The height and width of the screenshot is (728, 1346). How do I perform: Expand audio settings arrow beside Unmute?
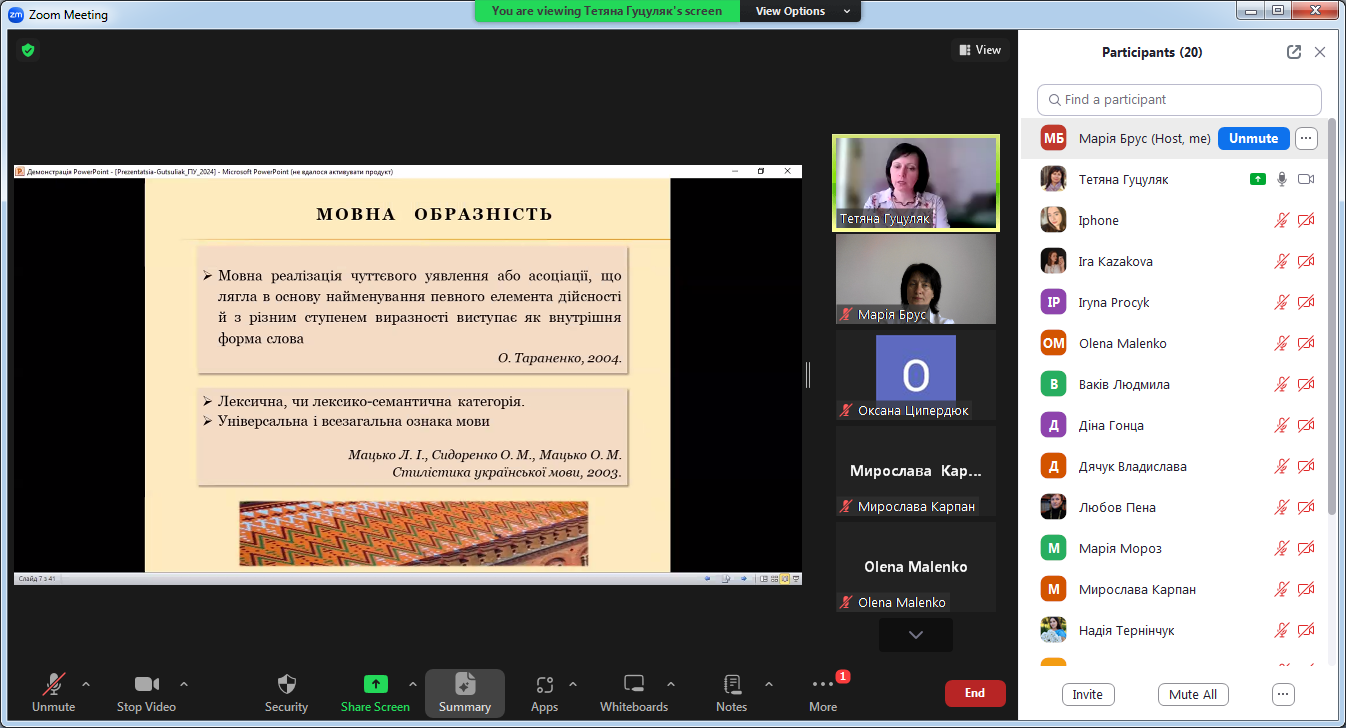(x=86, y=684)
